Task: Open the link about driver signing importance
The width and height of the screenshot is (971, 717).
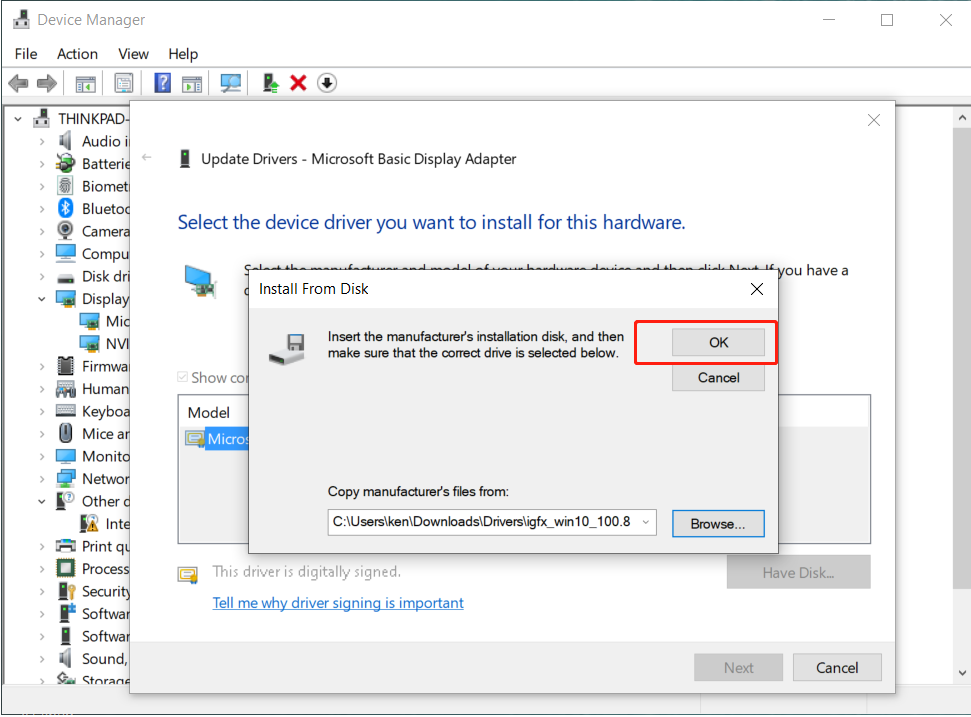Action: pos(338,602)
